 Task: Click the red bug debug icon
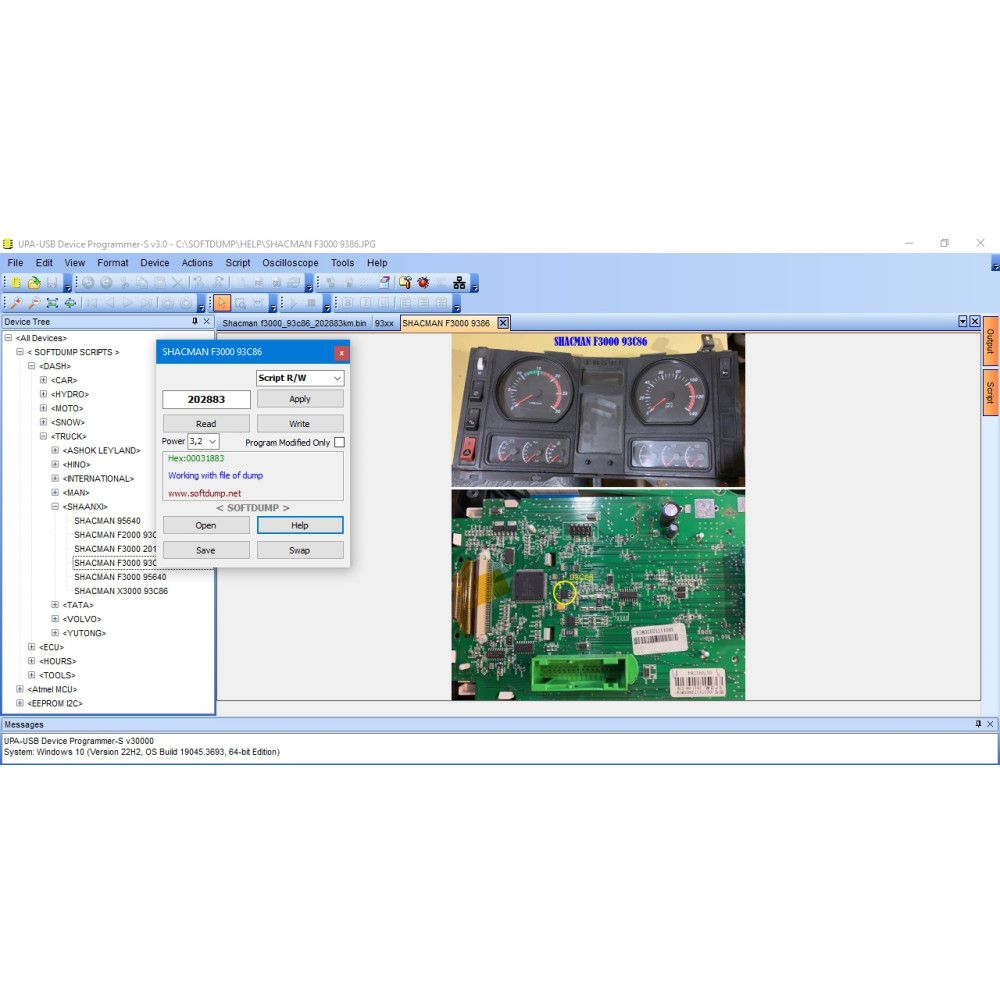(x=423, y=283)
